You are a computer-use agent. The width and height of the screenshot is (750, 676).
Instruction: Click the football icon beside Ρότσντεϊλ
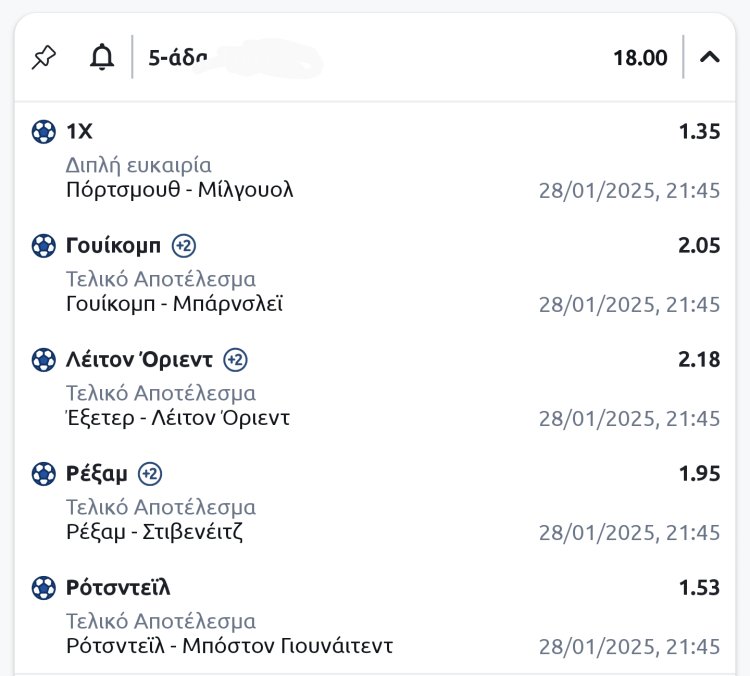[x=43, y=587]
